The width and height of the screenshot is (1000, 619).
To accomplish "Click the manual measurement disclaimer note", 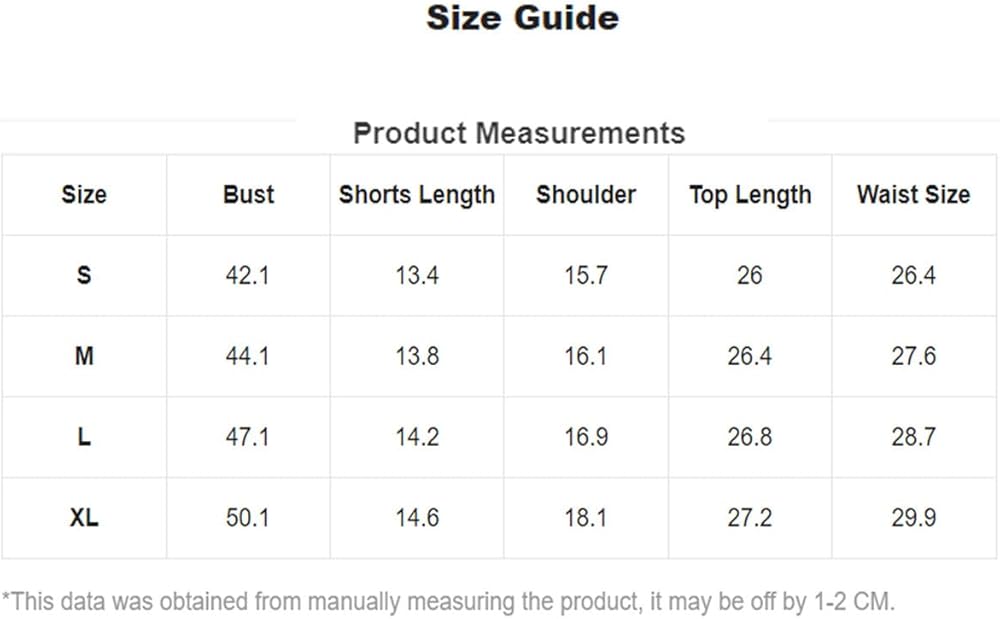I will click(x=448, y=601).
